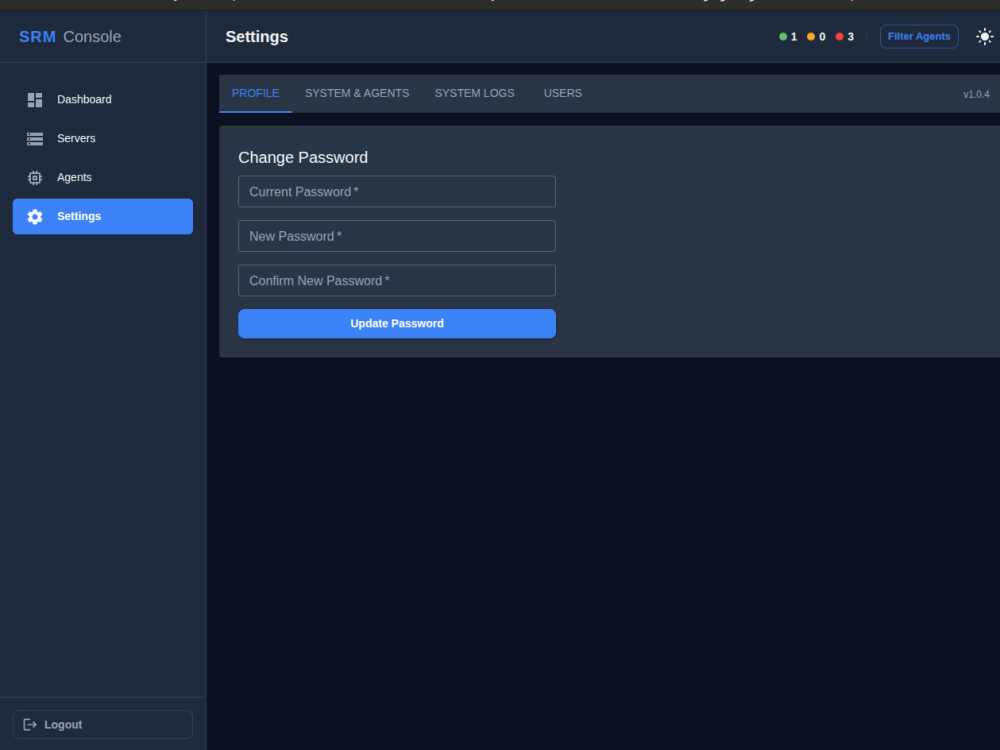Image resolution: width=1000 pixels, height=750 pixels.
Task: Open the System Logs tab
Action: click(474, 93)
